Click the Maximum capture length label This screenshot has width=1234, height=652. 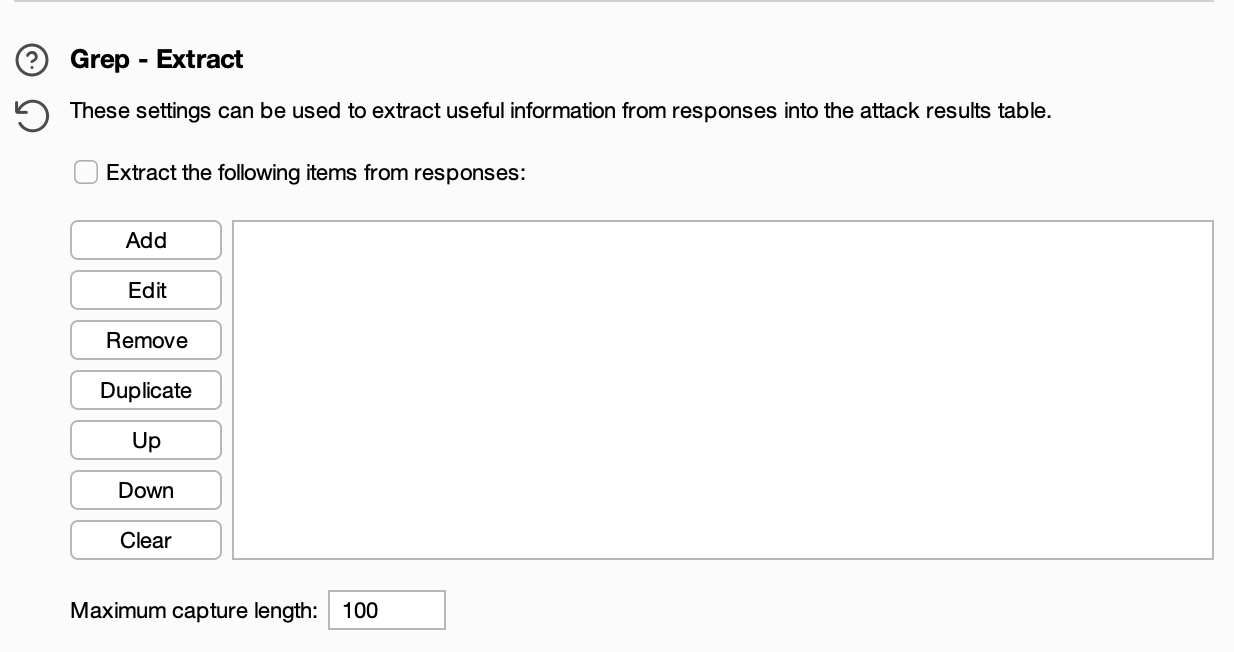tap(193, 610)
